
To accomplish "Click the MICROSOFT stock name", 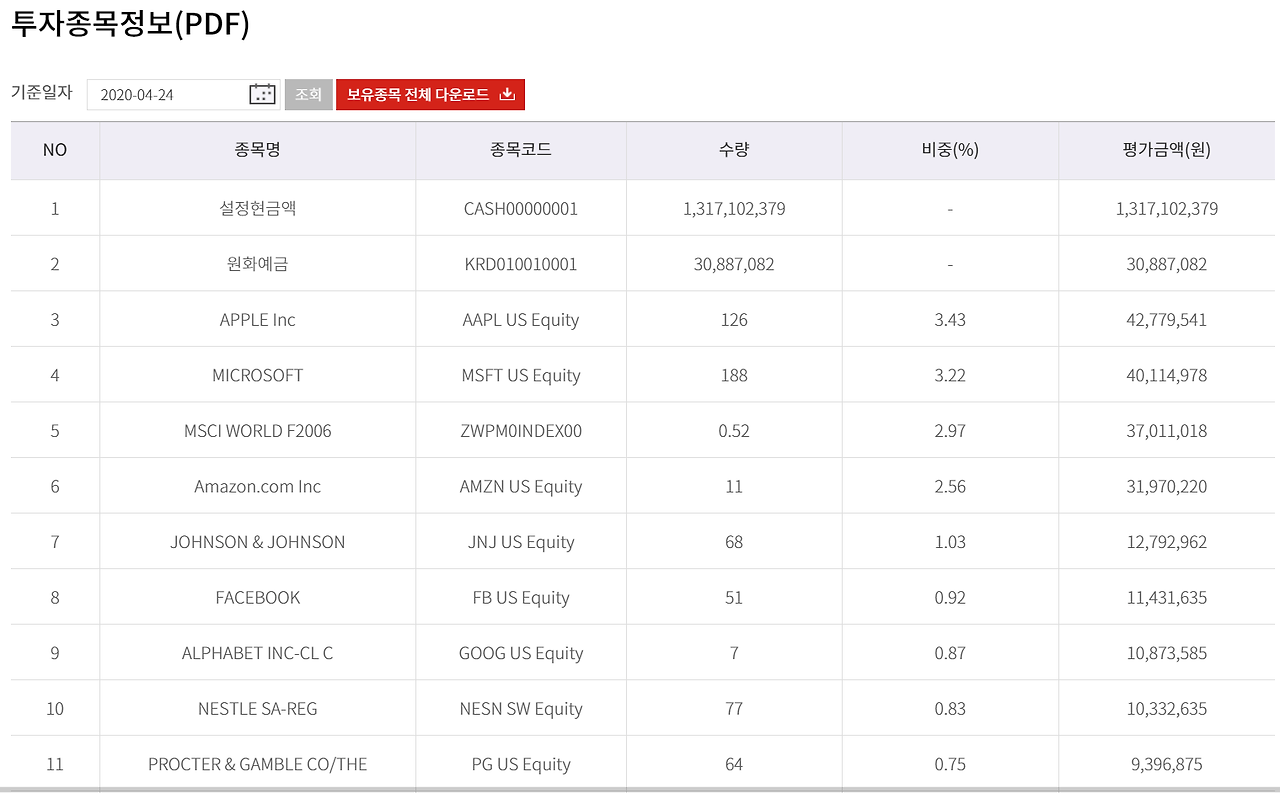I will point(258,375).
